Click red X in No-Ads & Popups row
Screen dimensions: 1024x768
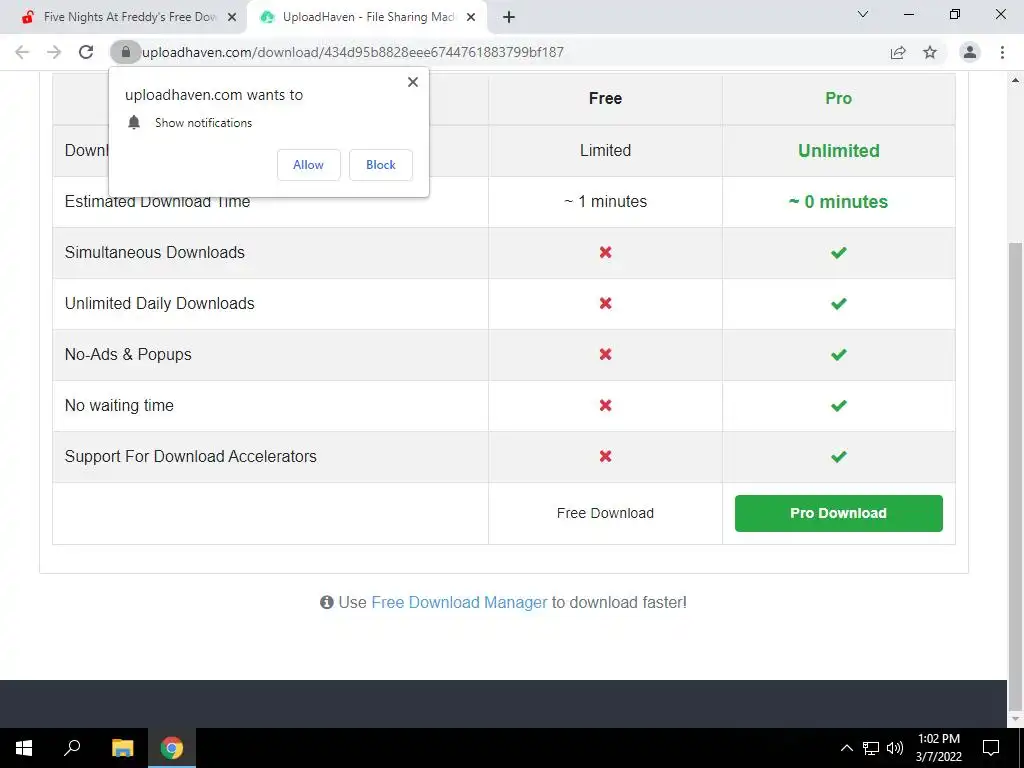click(x=605, y=354)
